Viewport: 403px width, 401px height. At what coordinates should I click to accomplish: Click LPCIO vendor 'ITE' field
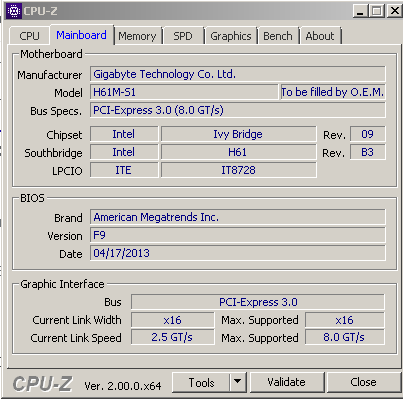124,170
